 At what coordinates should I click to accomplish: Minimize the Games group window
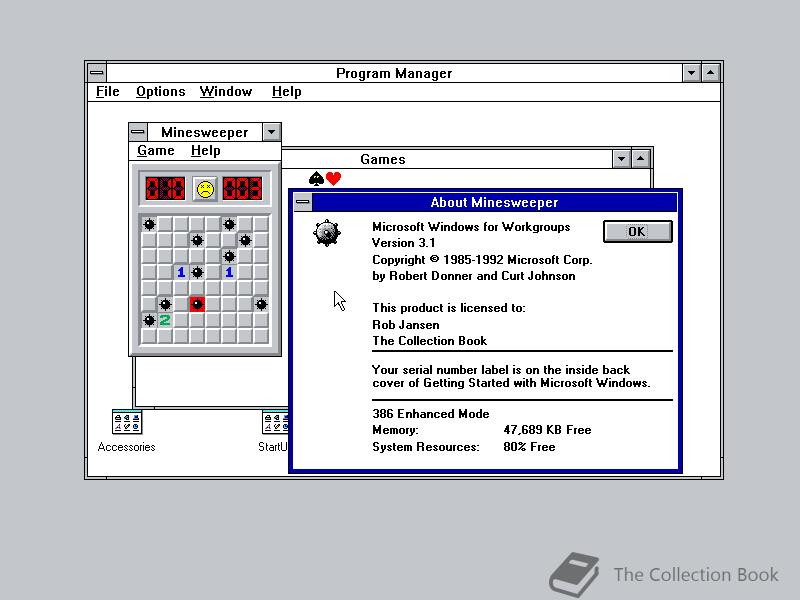621,159
